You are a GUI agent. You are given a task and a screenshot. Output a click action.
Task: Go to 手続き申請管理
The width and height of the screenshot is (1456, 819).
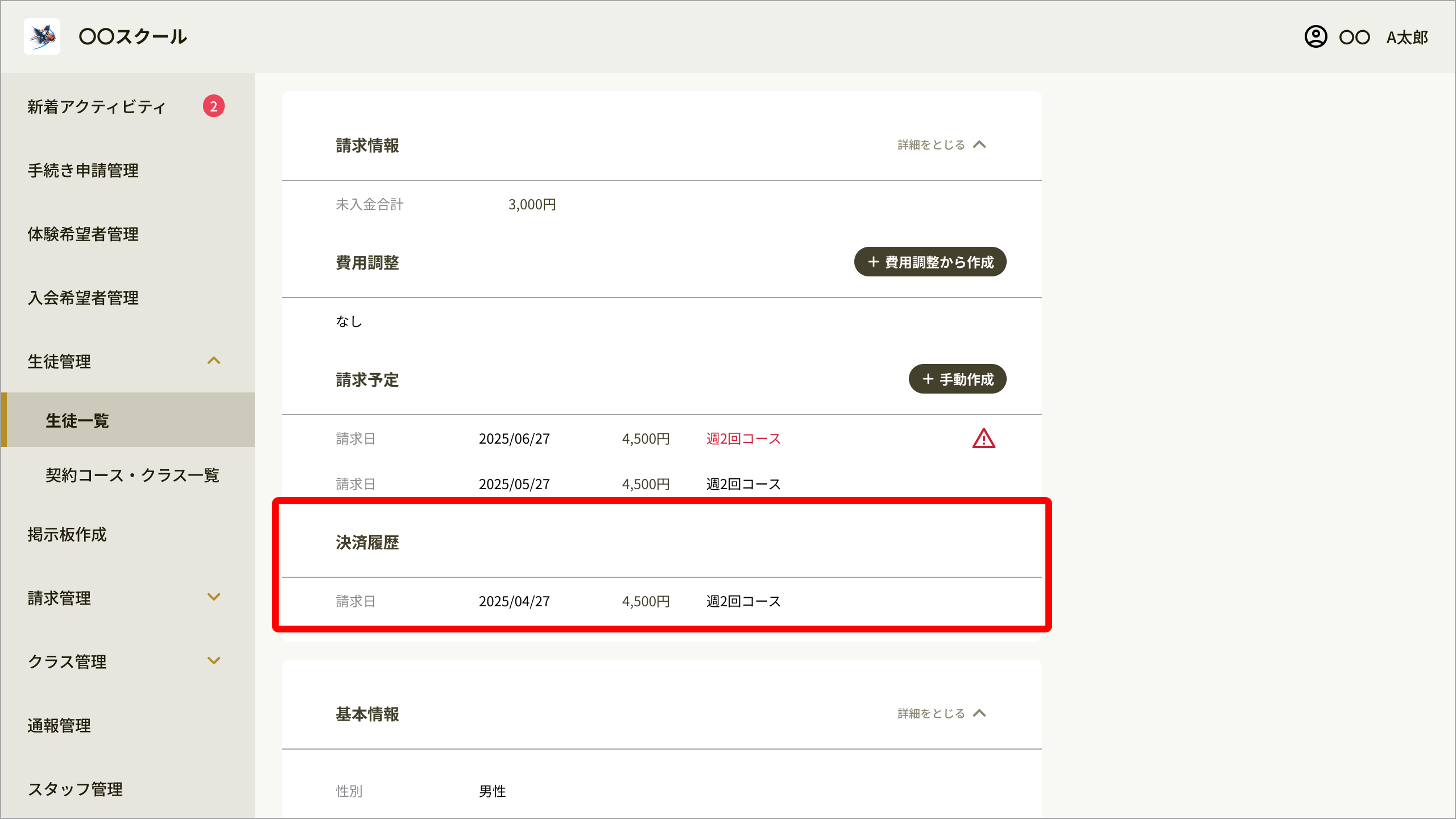pyautogui.click(x=83, y=171)
